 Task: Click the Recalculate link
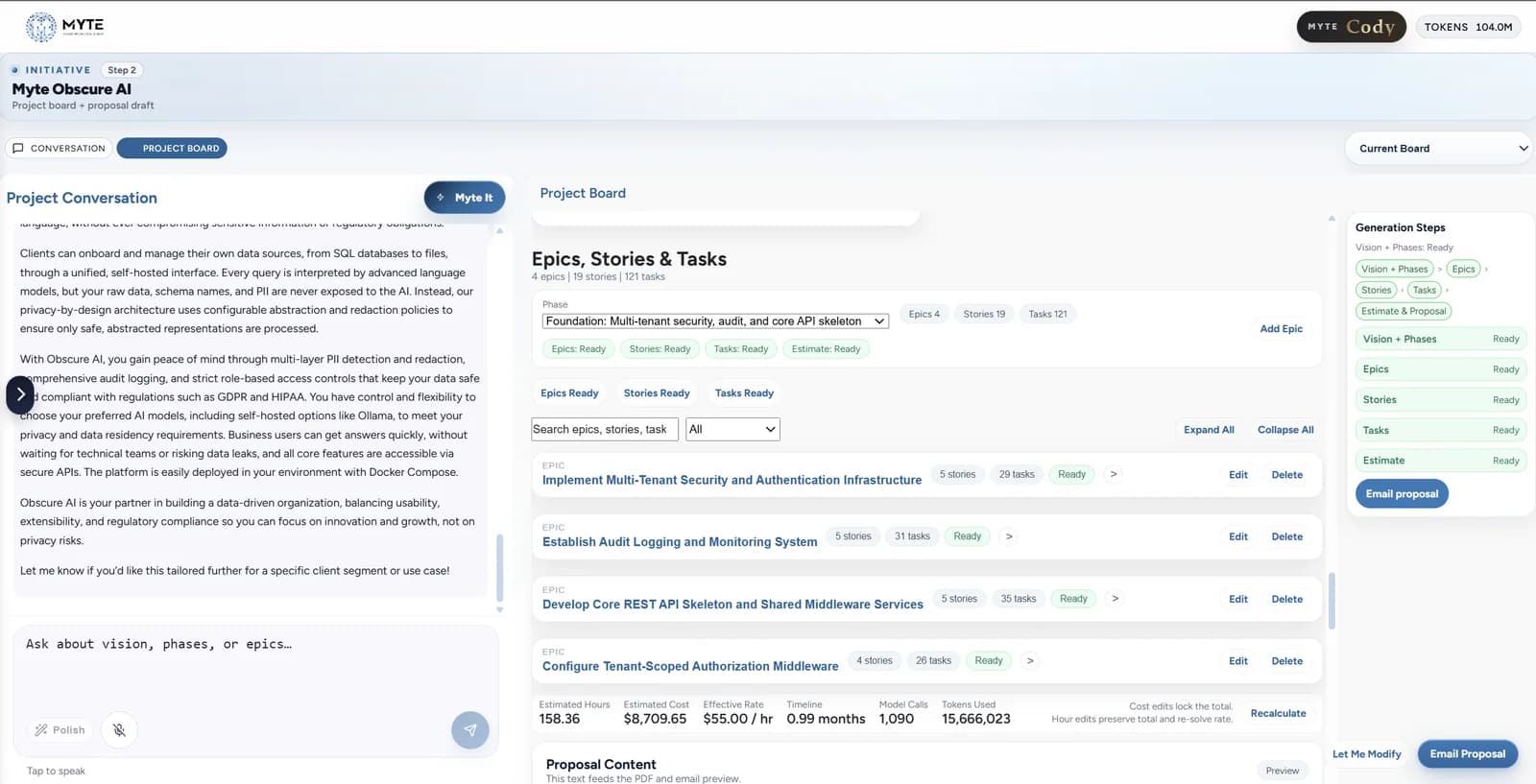click(x=1278, y=714)
